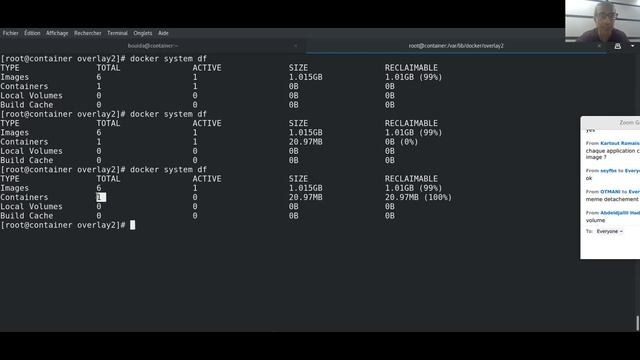Click the first RECLAIMABLE column header
The height and width of the screenshot is (360, 640).
coord(411,68)
